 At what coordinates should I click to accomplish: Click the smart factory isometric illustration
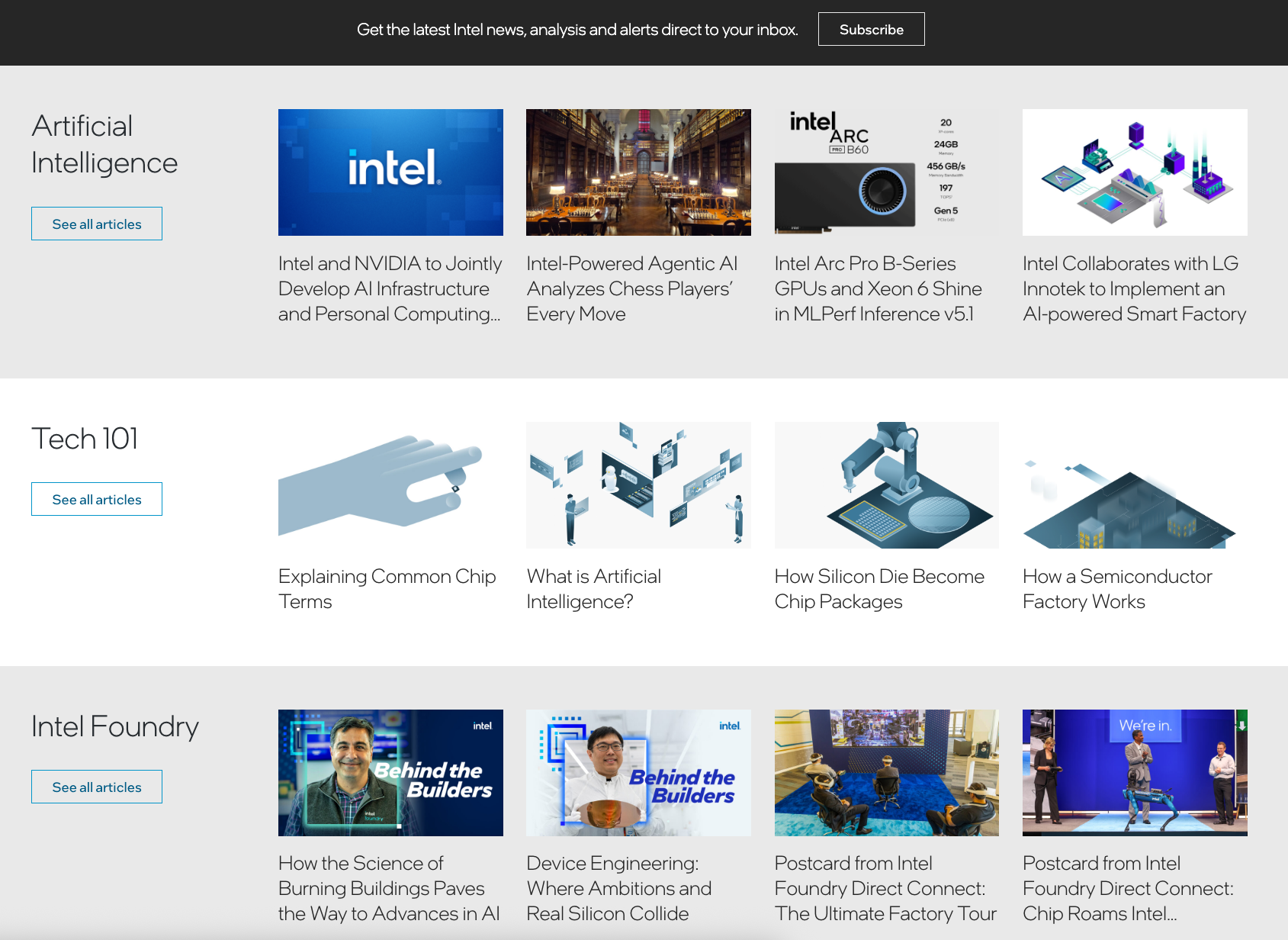tap(1134, 172)
